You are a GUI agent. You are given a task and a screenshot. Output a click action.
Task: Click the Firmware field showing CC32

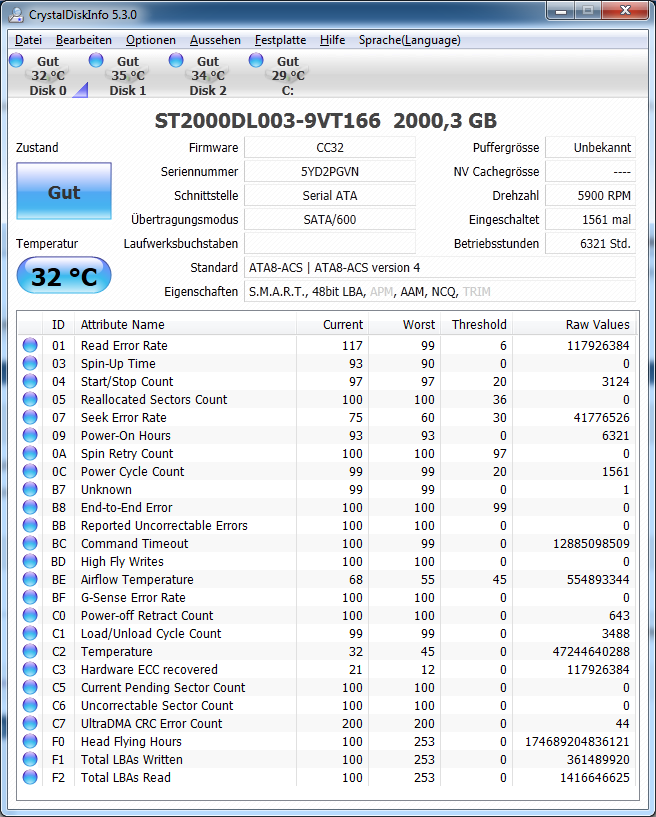pos(330,147)
